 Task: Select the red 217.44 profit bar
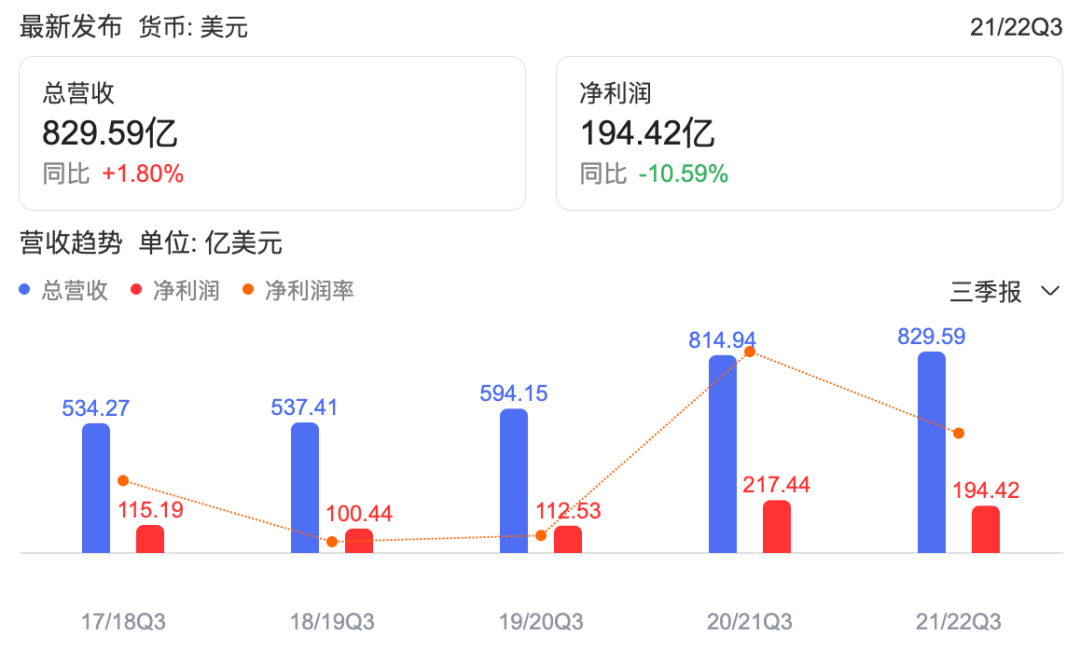[x=777, y=526]
